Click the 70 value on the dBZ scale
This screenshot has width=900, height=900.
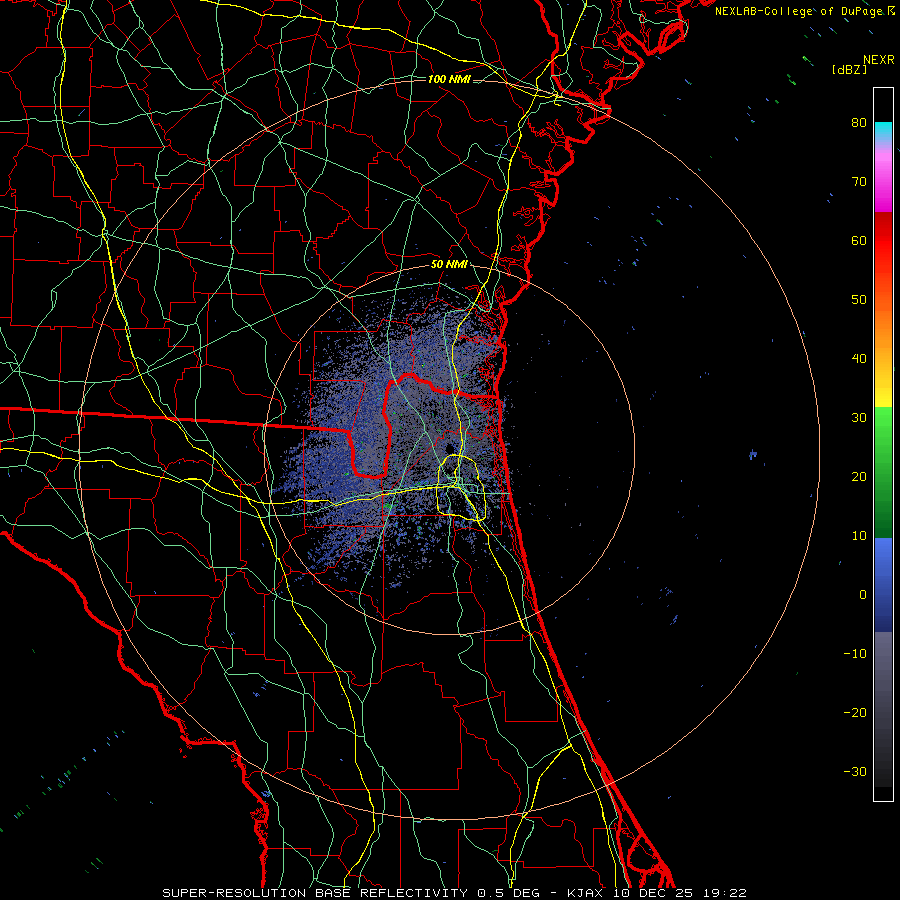pos(859,181)
